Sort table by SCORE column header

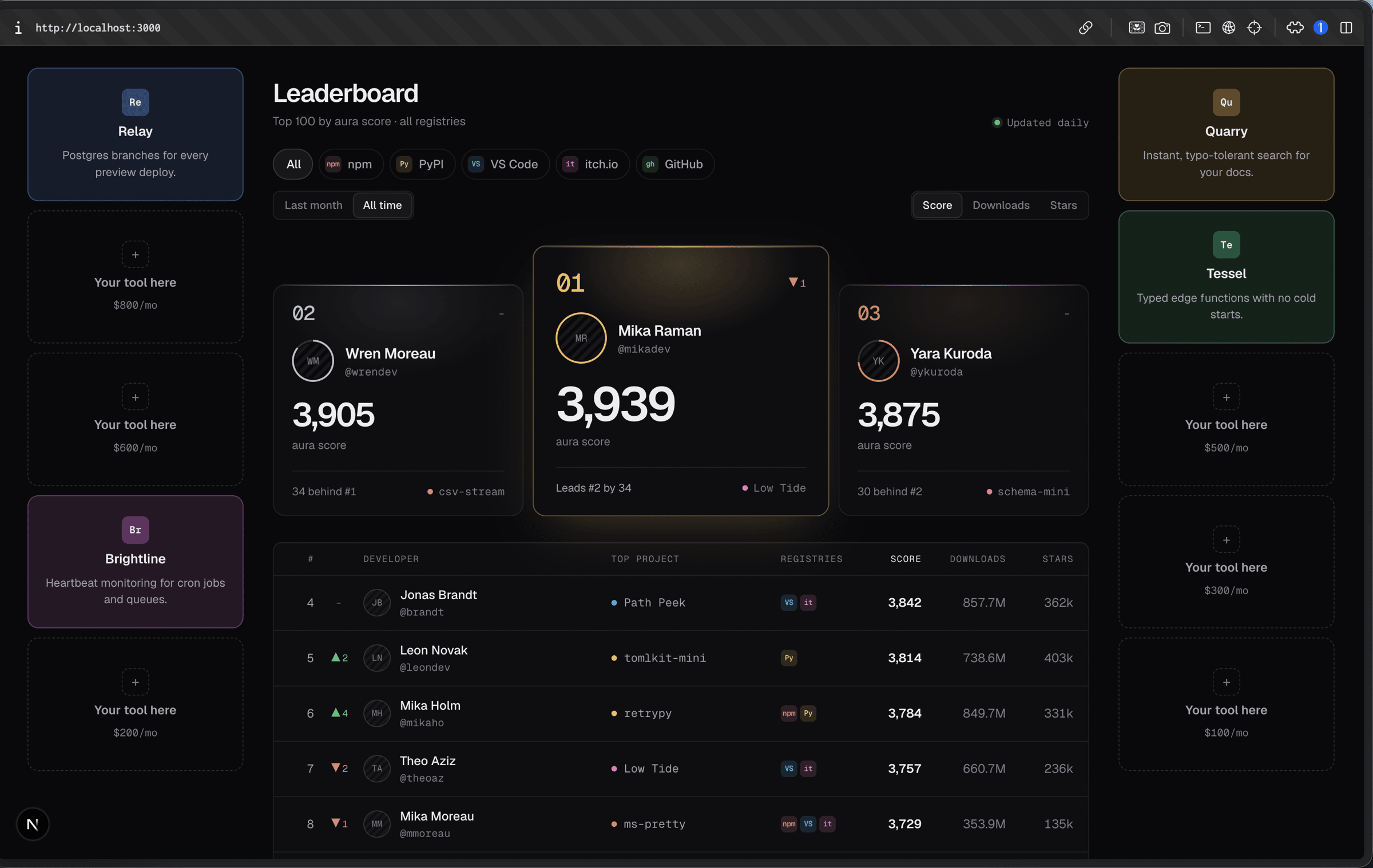906,559
